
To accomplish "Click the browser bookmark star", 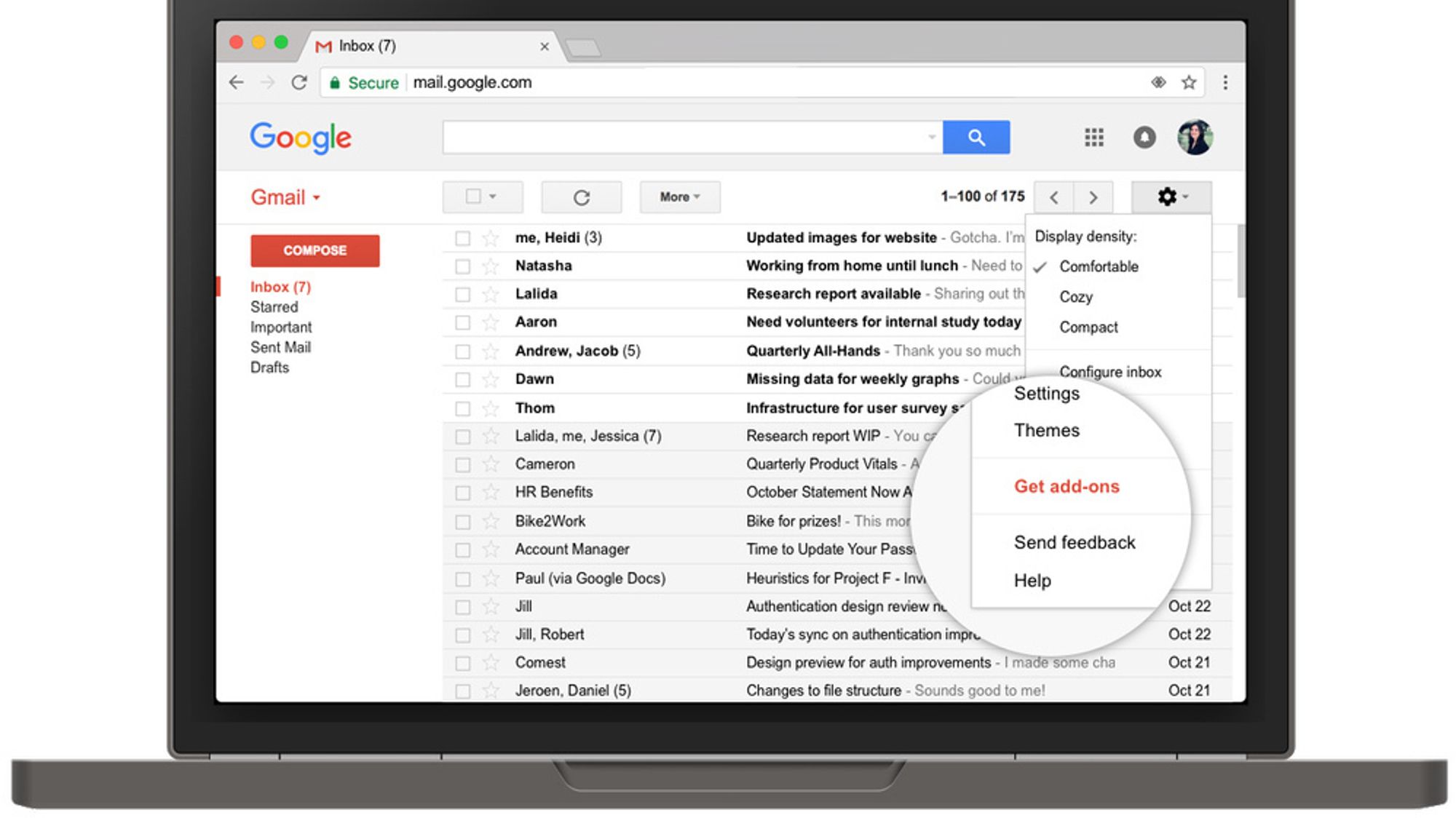I will pyautogui.click(x=1190, y=82).
